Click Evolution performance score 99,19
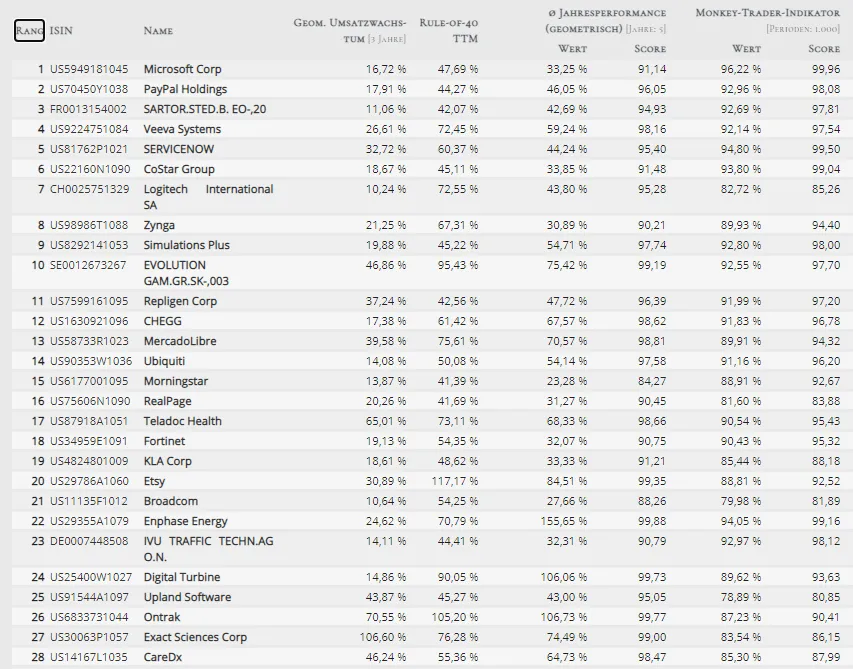853x669 pixels. click(x=652, y=265)
